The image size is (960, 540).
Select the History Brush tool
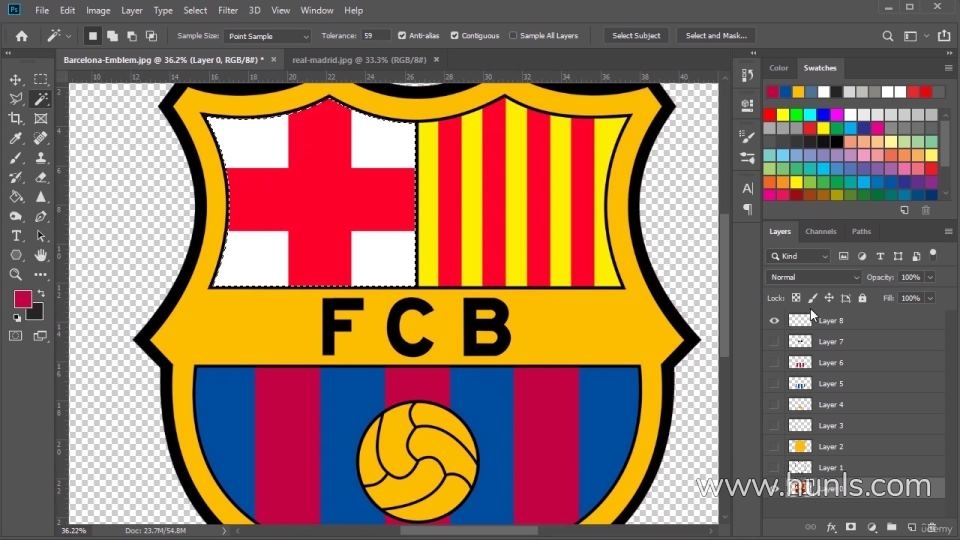16,177
